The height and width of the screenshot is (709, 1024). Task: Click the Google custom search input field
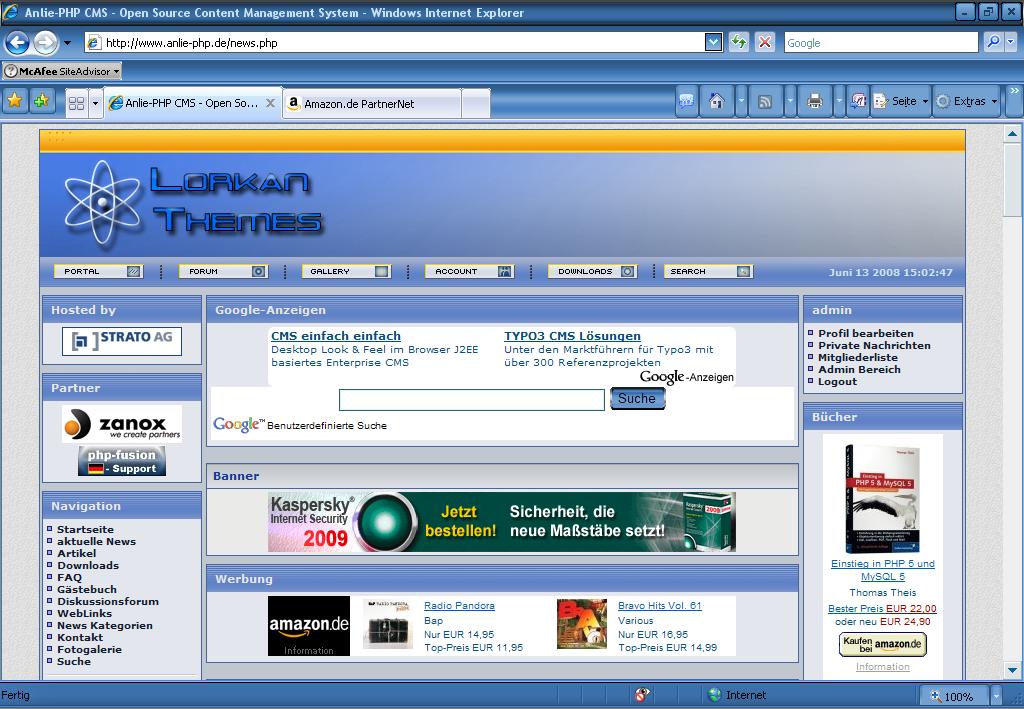(471, 400)
